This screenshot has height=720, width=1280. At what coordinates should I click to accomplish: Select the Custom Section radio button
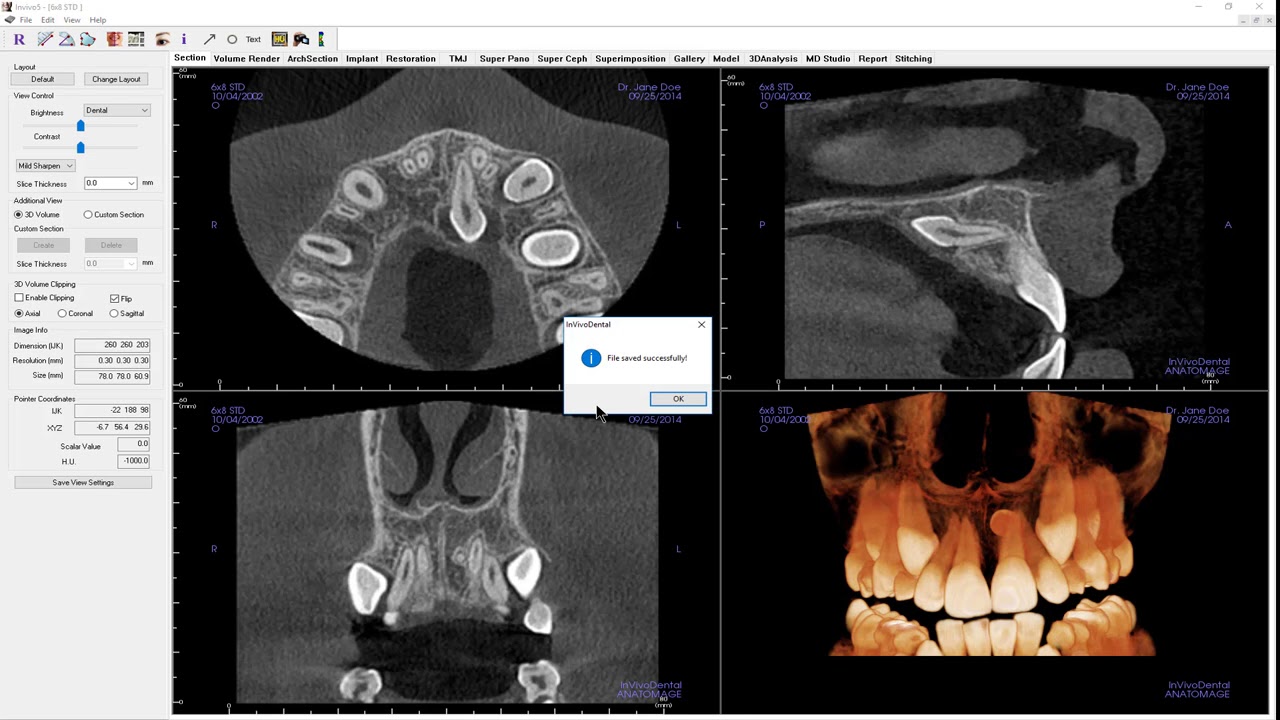click(88, 215)
